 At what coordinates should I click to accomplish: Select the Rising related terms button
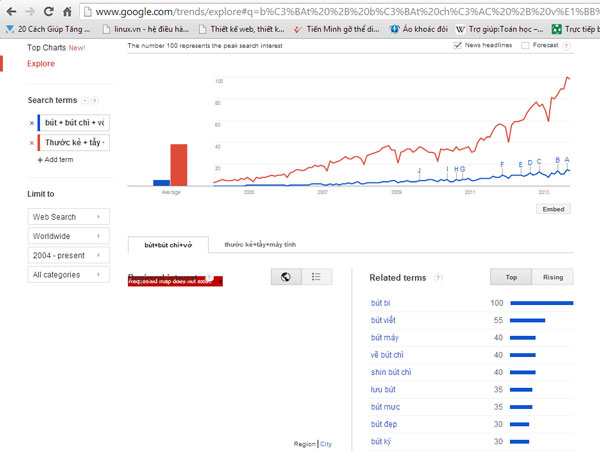tap(553, 277)
